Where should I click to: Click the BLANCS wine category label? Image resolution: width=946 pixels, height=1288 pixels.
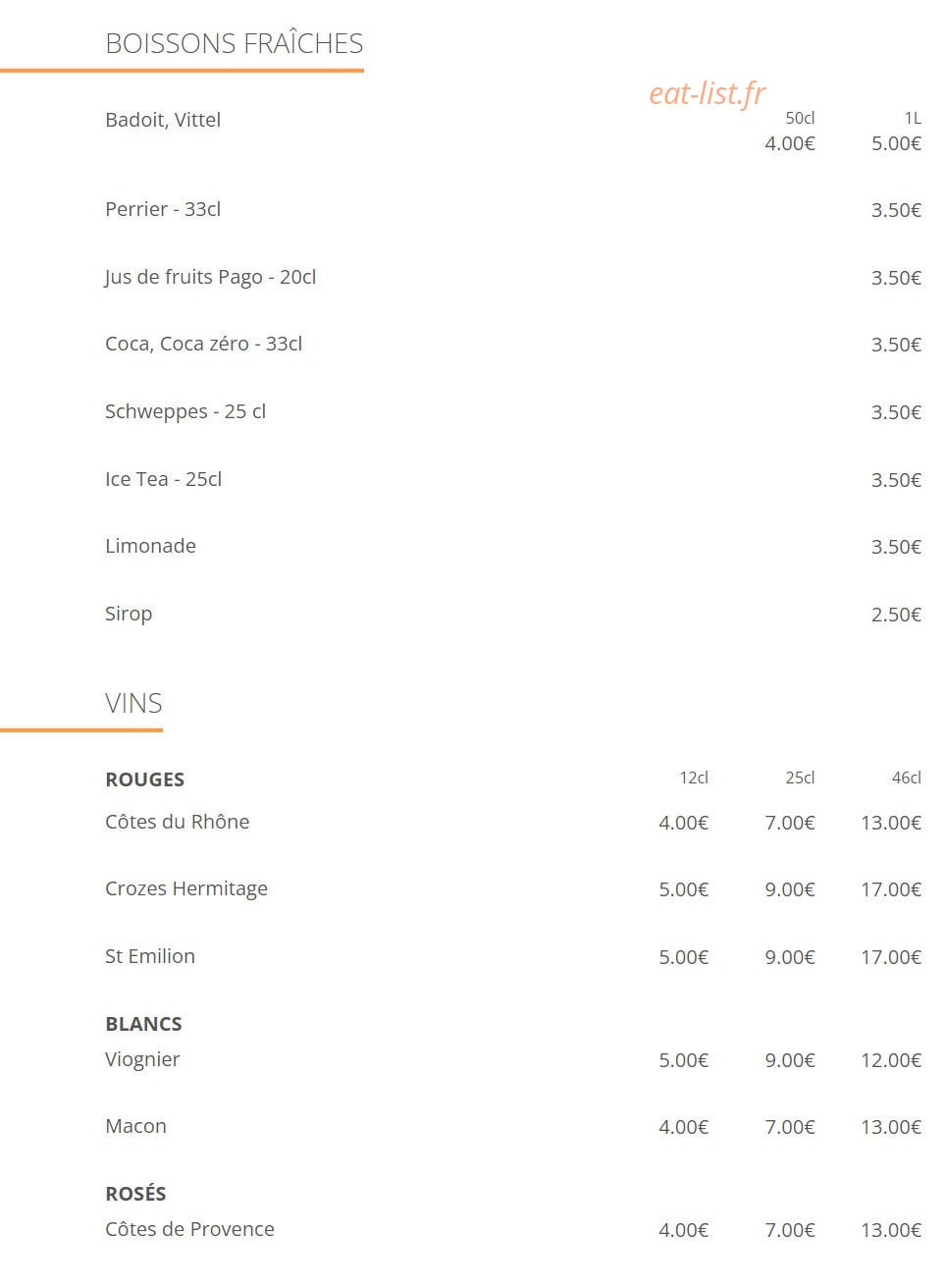tap(143, 1024)
